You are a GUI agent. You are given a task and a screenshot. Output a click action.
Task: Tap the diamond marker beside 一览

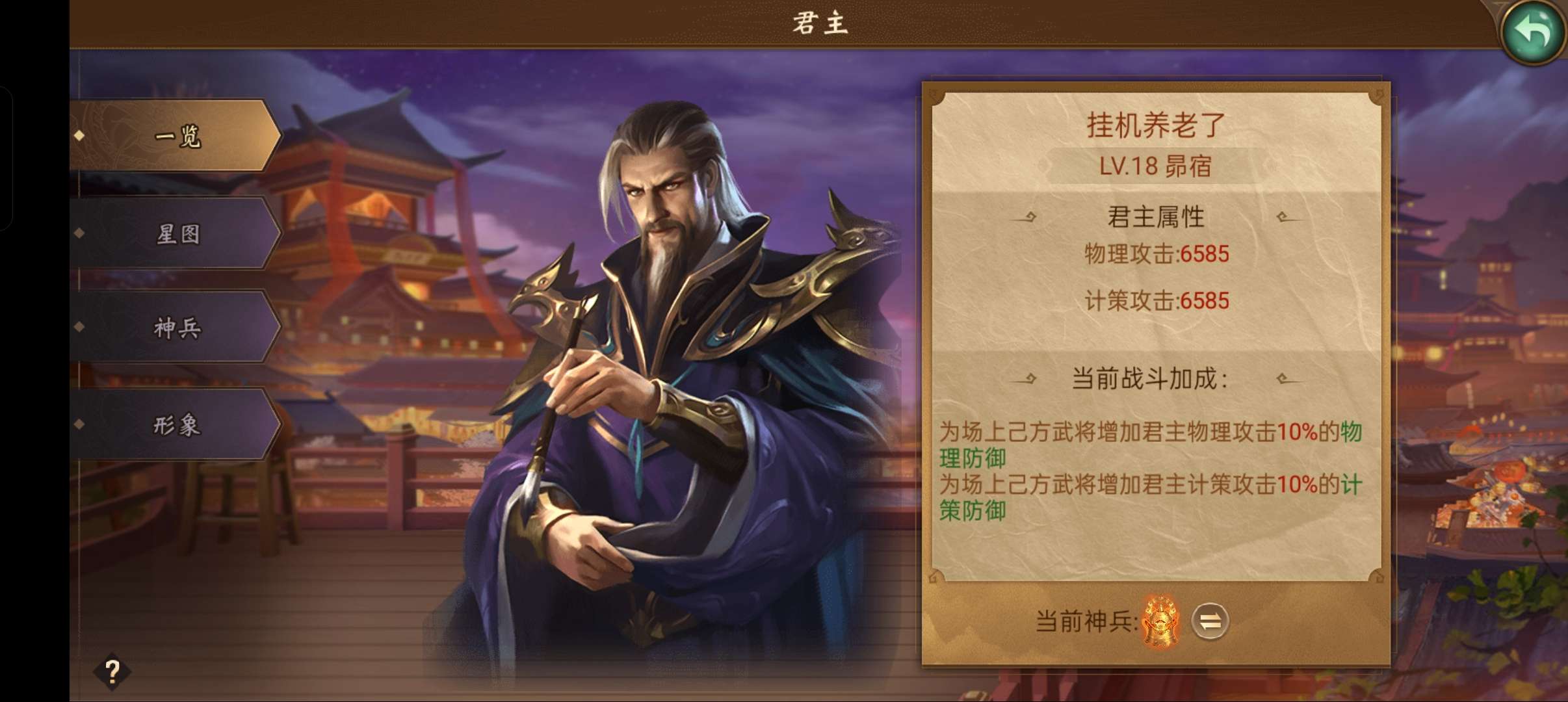(x=79, y=135)
